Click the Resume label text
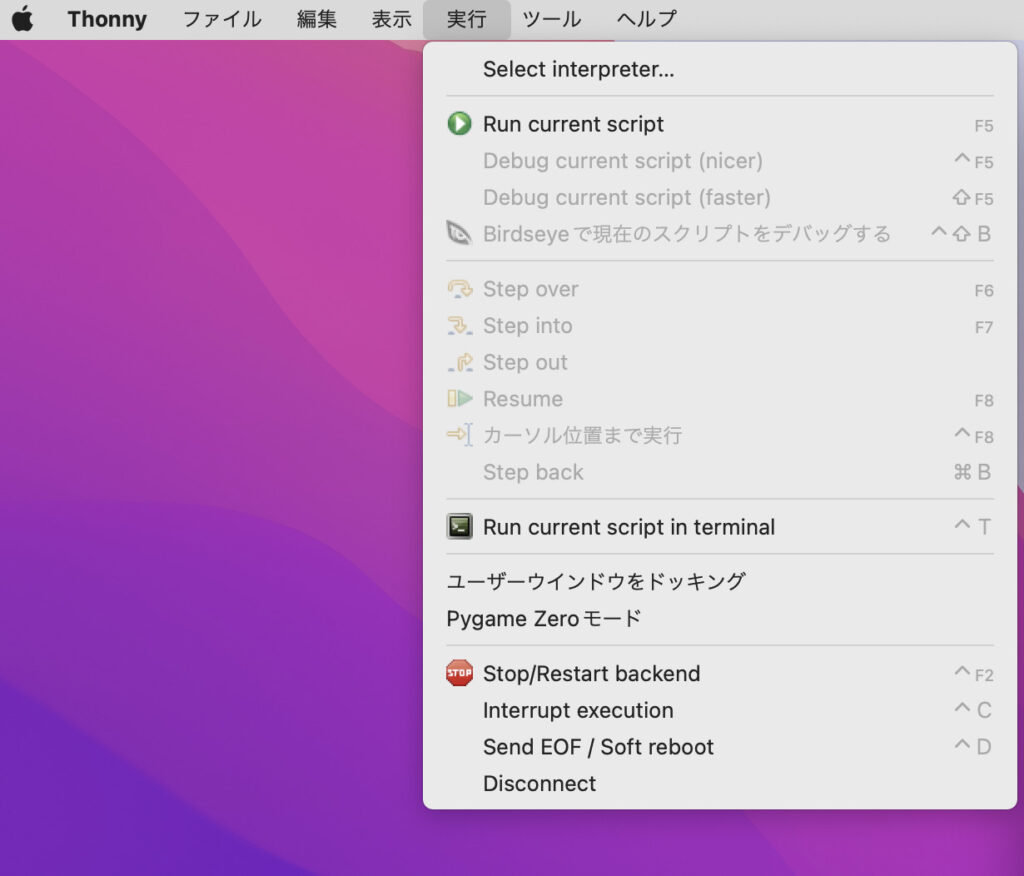This screenshot has height=876, width=1024. click(x=523, y=398)
